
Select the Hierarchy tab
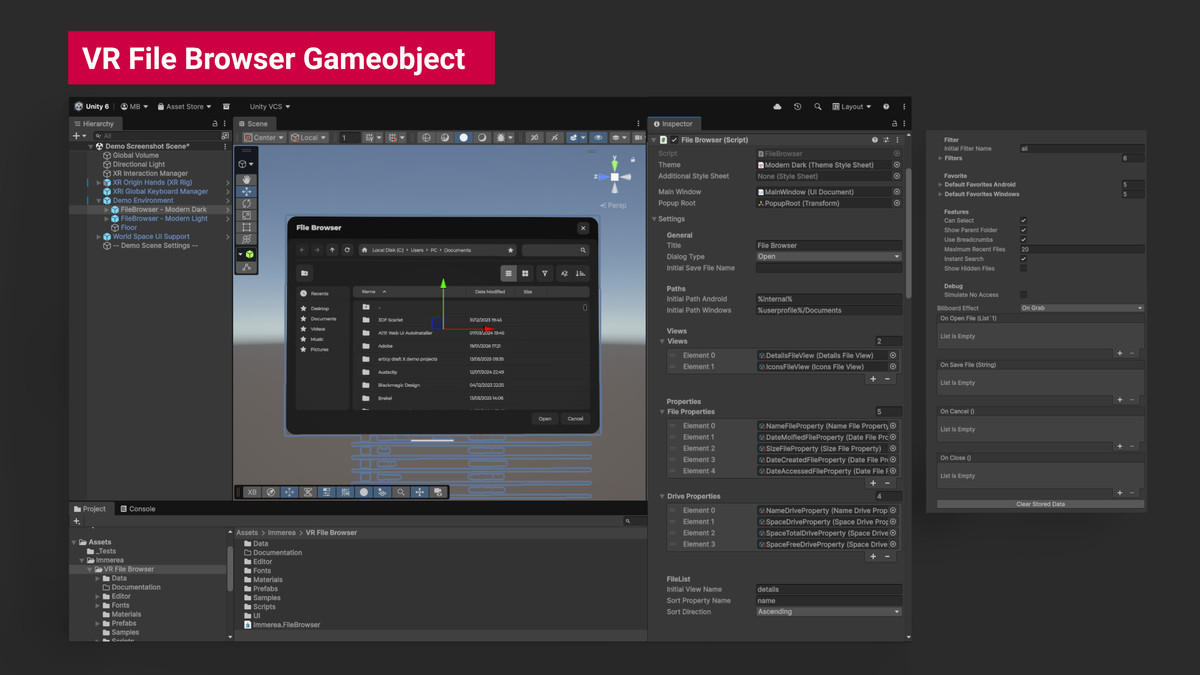(x=94, y=124)
